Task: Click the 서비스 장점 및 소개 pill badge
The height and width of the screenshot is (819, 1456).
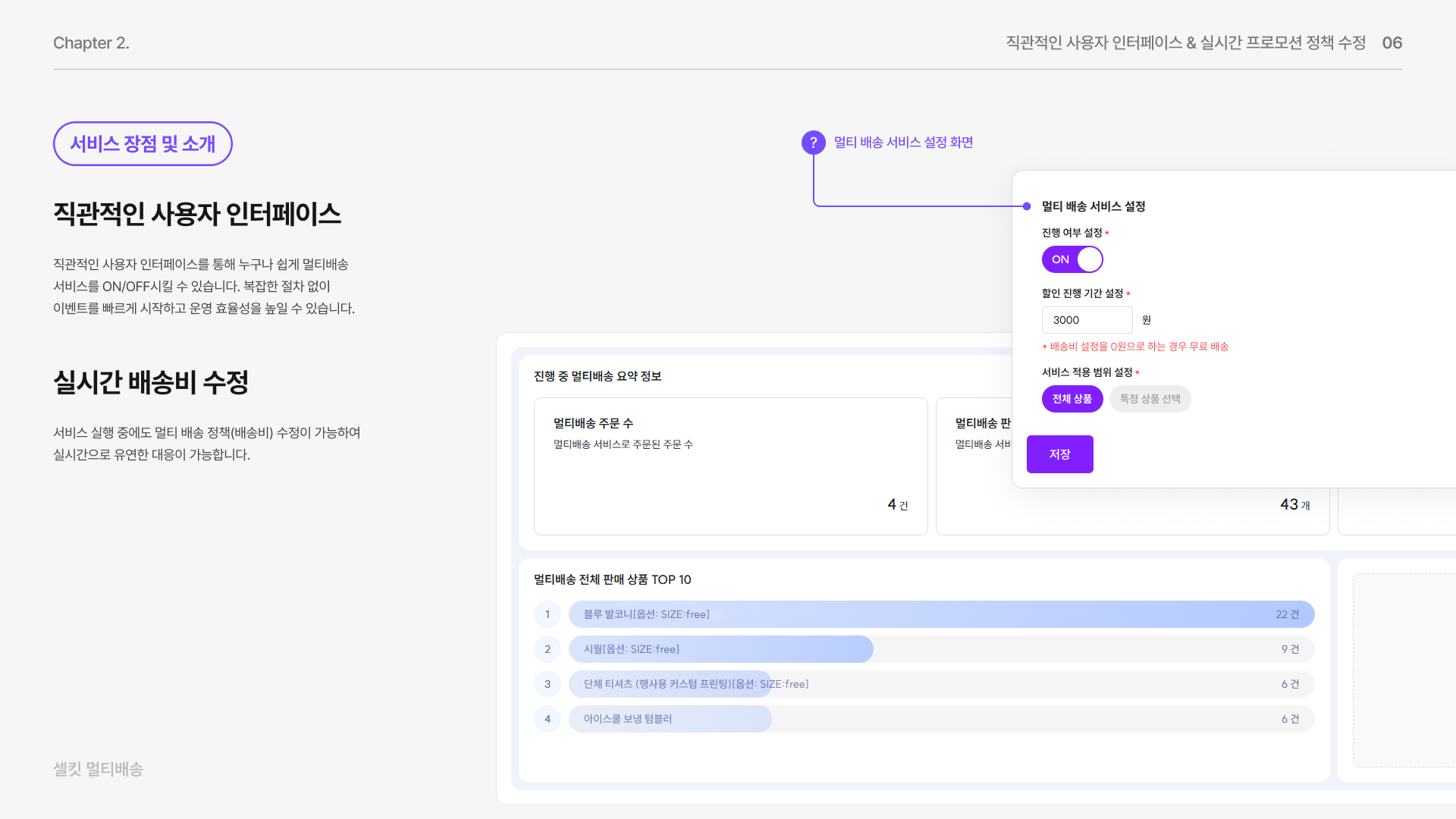Action: click(143, 143)
